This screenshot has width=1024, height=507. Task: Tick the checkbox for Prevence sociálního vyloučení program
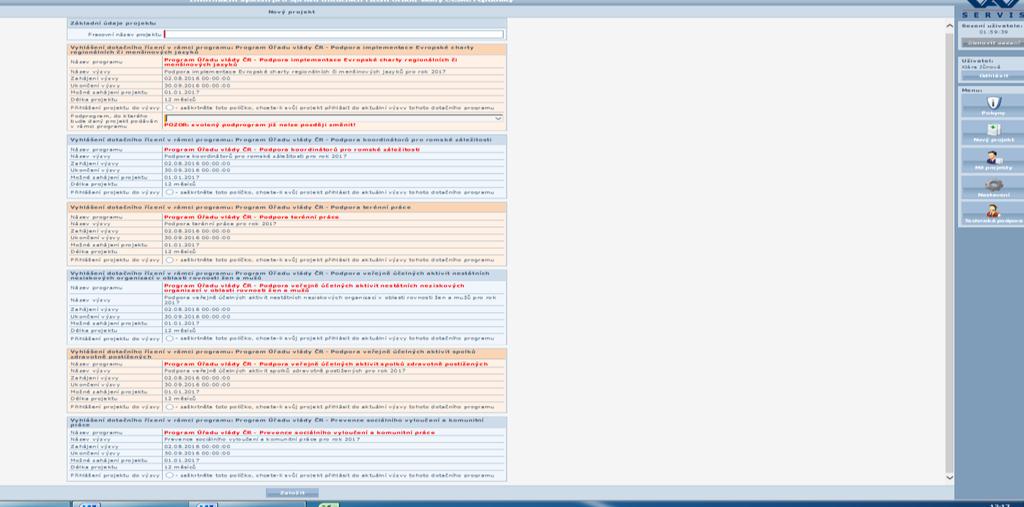tap(169, 475)
